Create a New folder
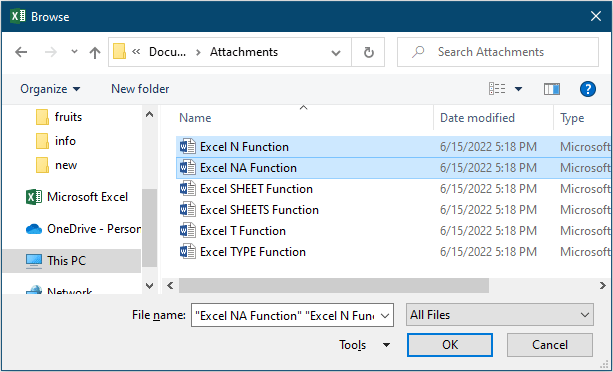Screen dimensions: 613x372 (140, 89)
